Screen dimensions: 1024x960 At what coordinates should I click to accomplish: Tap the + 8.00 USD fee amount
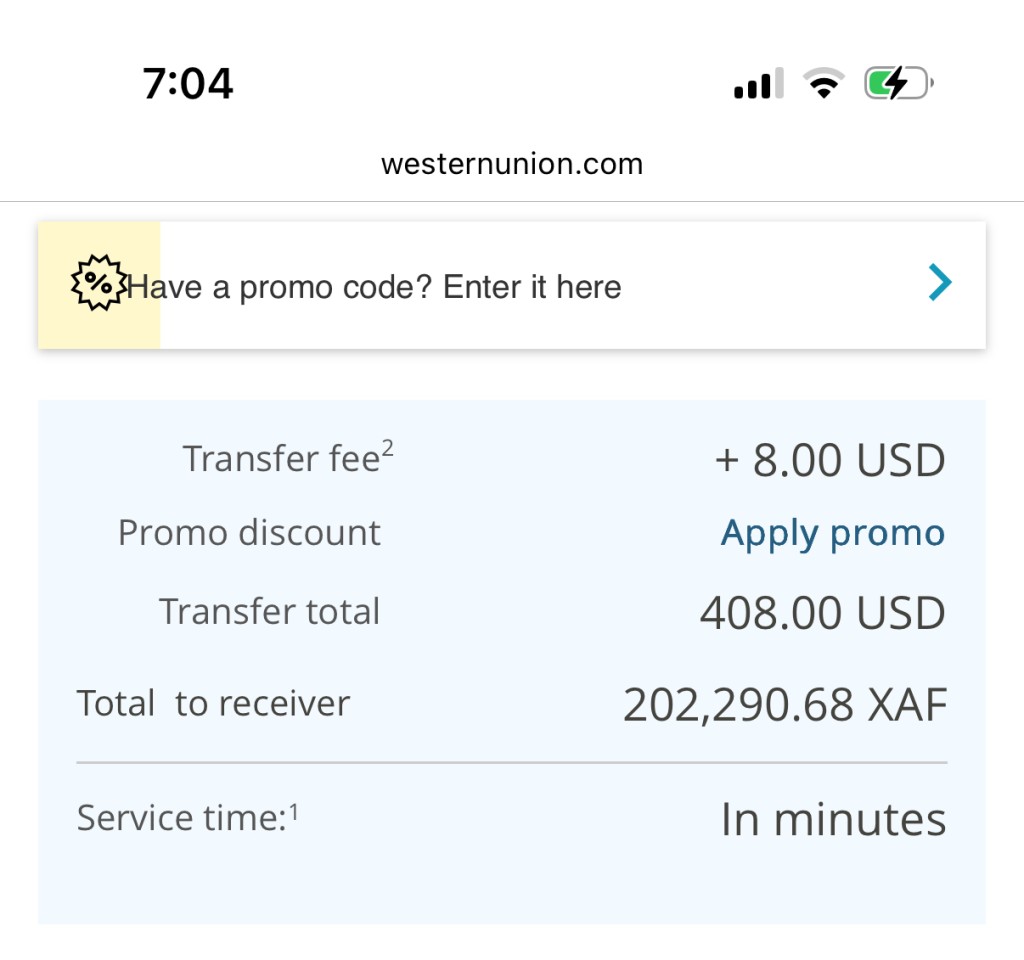click(x=829, y=460)
